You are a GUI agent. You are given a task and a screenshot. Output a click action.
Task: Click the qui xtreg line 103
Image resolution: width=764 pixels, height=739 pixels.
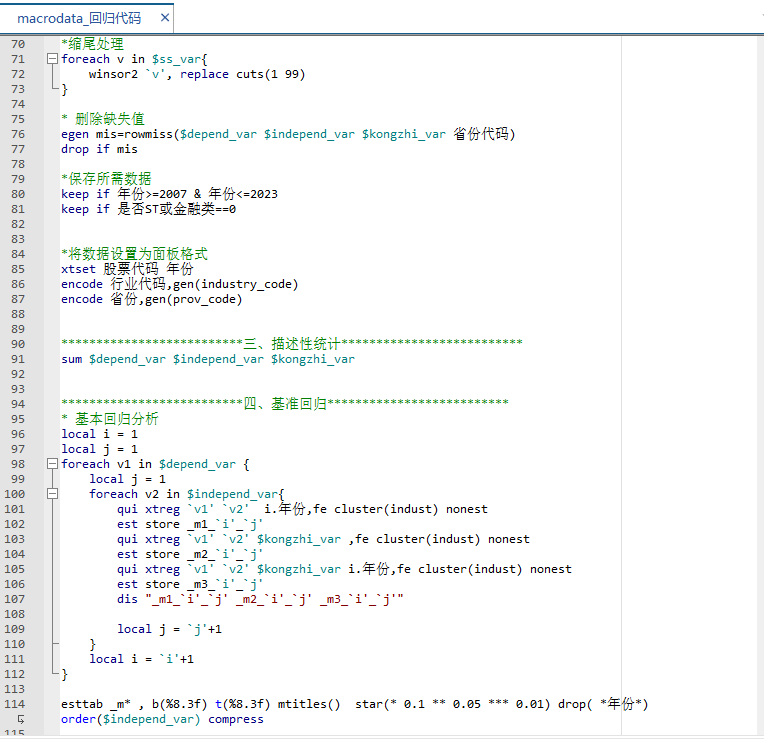tap(323, 539)
